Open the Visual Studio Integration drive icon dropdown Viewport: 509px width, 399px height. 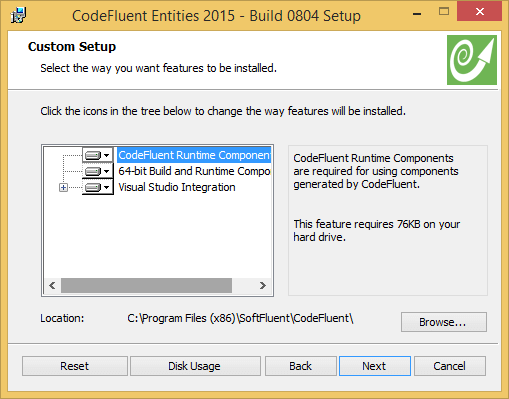[98, 187]
